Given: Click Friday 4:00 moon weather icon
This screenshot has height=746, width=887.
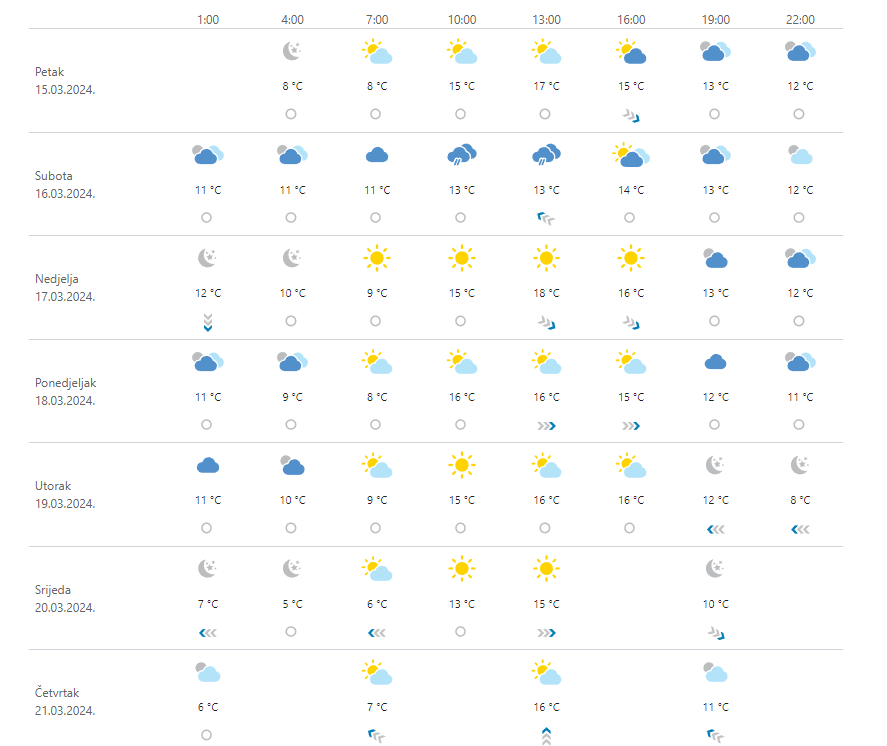Looking at the screenshot, I should (x=291, y=52).
